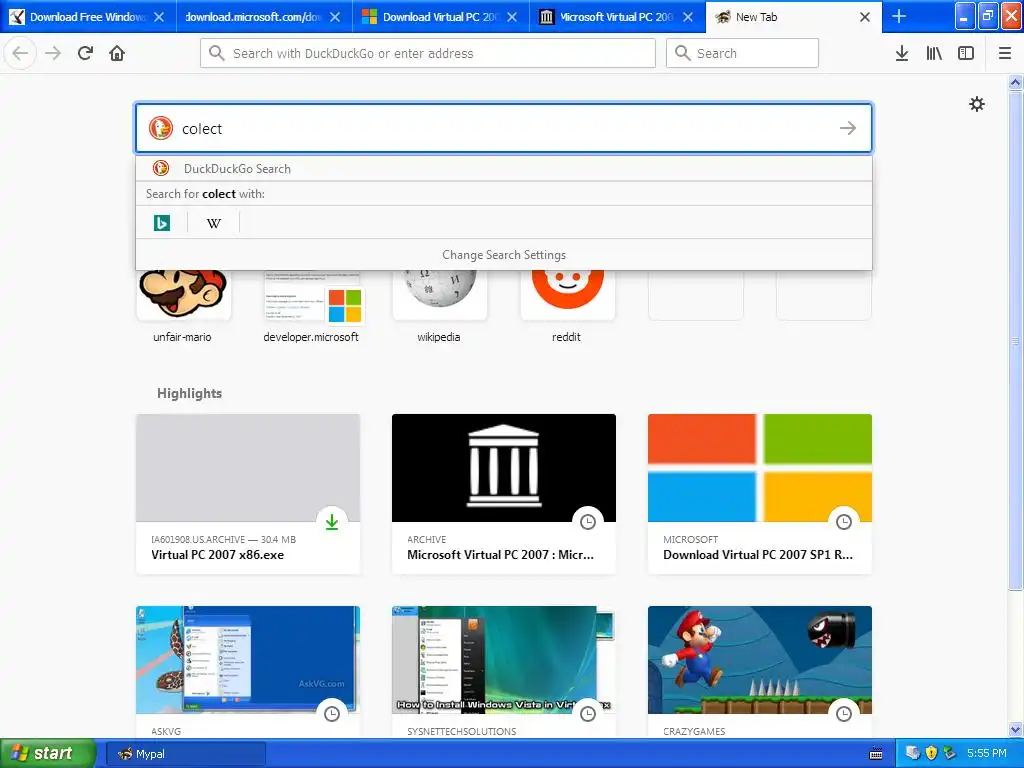Search colect with Wikipedia
Image resolution: width=1024 pixels, height=768 pixels.
[x=214, y=223]
